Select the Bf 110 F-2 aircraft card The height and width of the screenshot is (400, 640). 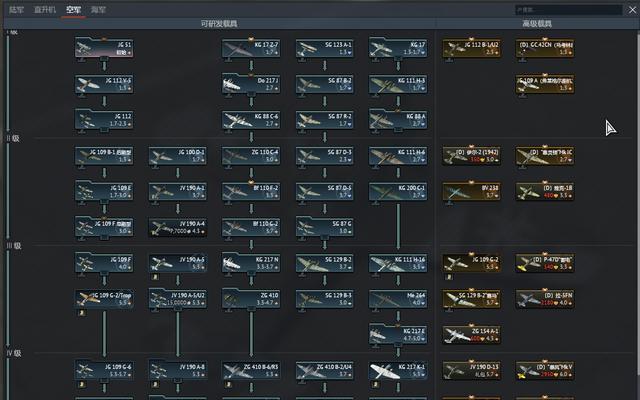coord(251,191)
